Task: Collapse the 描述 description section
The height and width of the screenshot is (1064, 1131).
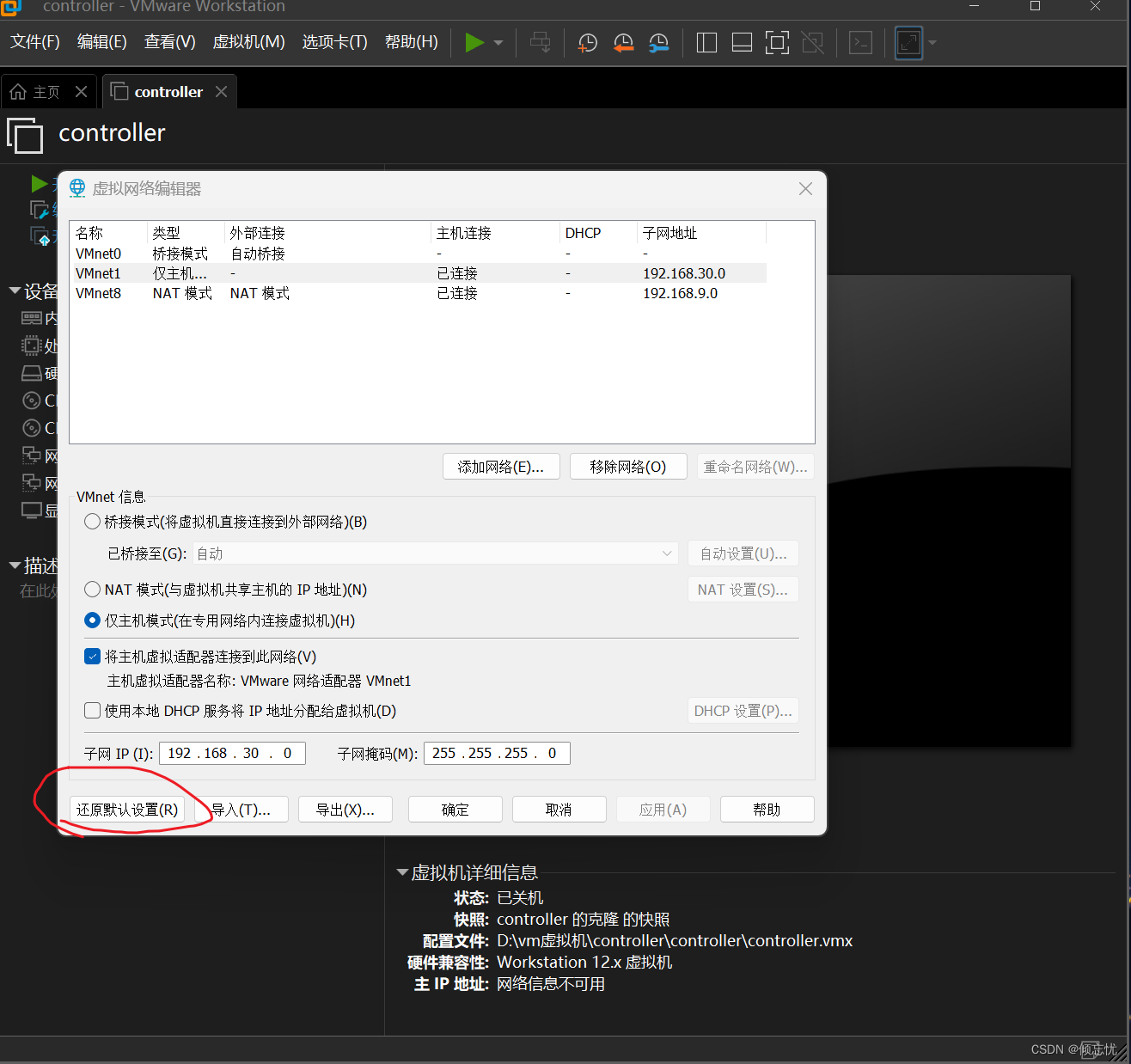Action: click(15, 566)
